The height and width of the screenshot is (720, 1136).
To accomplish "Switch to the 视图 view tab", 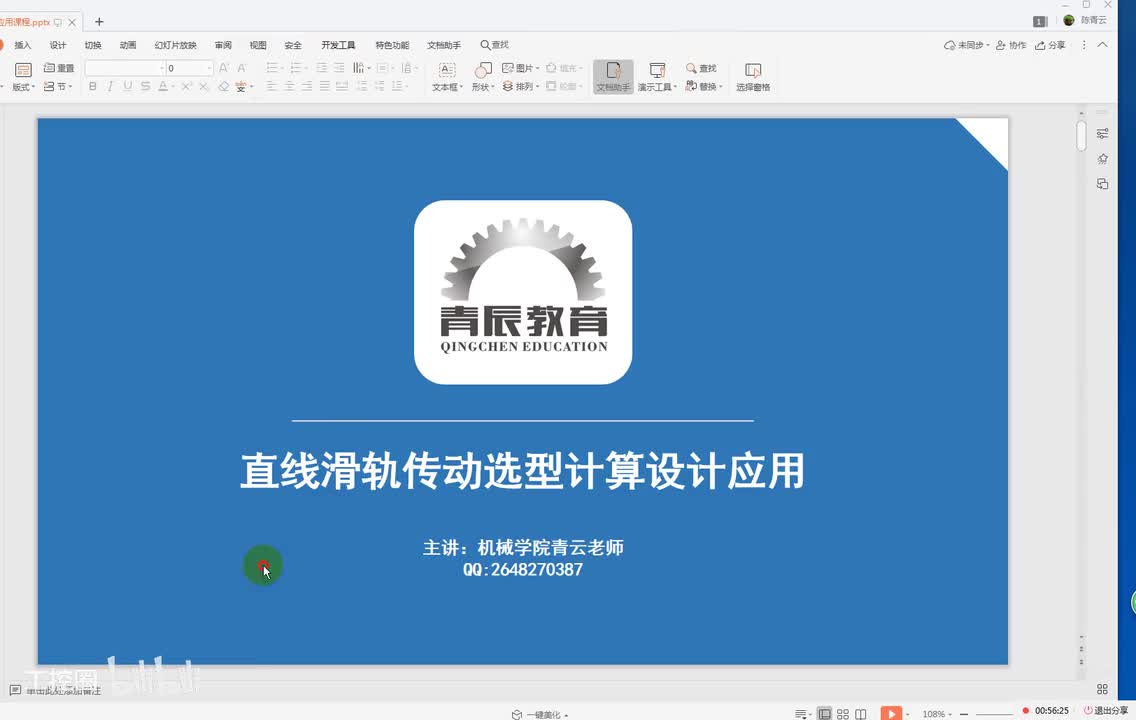I will pos(258,45).
